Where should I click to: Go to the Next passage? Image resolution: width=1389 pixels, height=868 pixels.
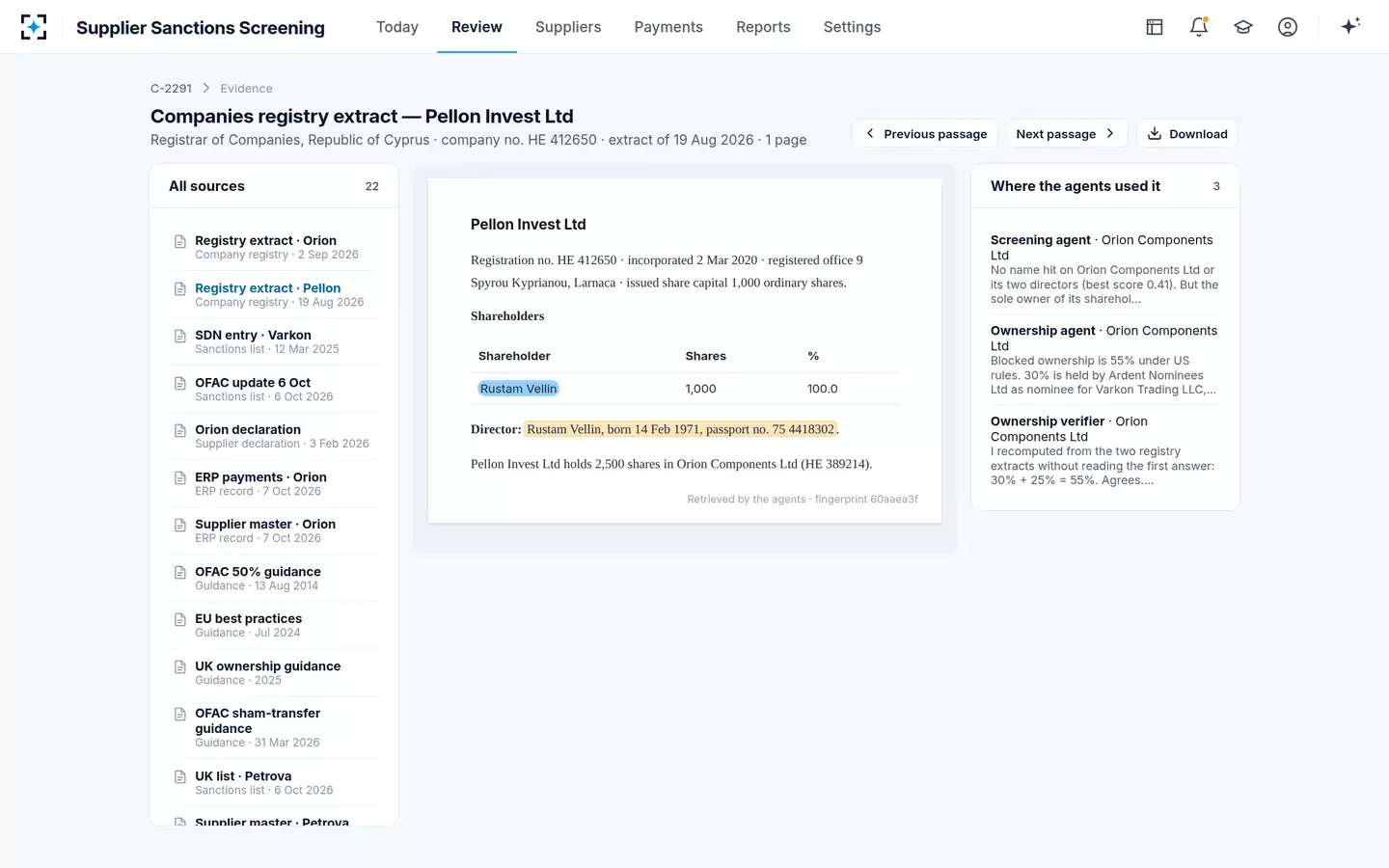[1066, 134]
